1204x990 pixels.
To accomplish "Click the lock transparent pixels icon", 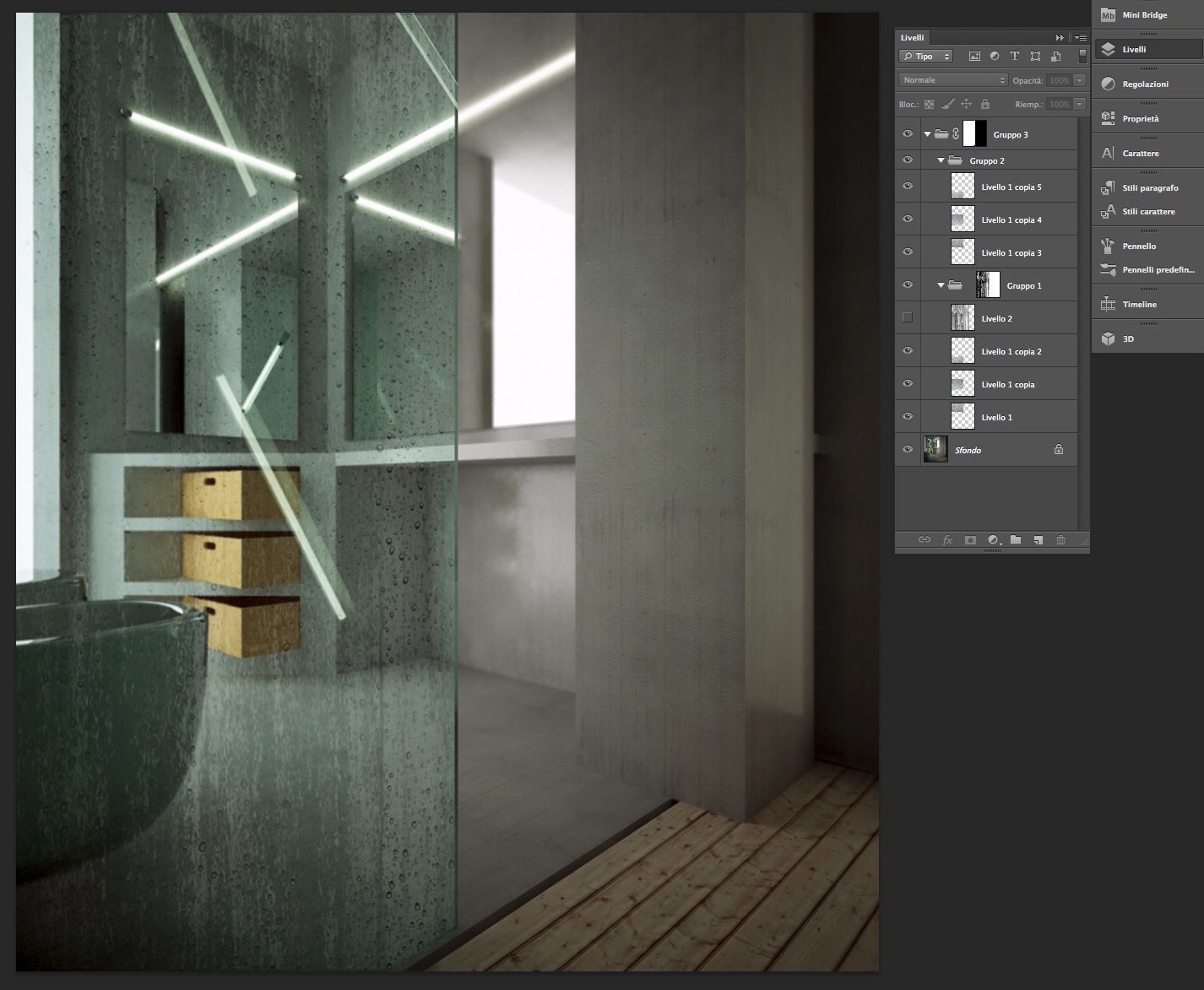I will click(929, 104).
